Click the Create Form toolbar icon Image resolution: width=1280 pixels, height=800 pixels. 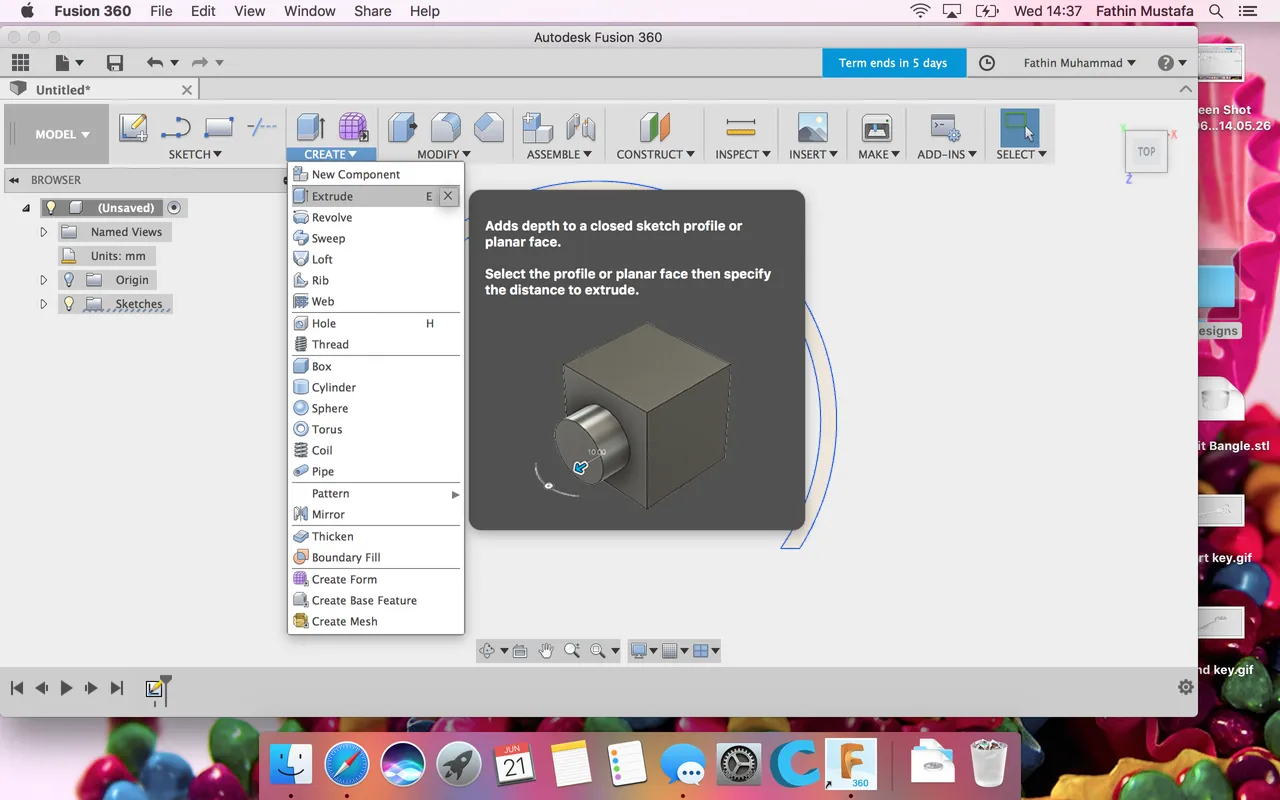click(x=353, y=127)
